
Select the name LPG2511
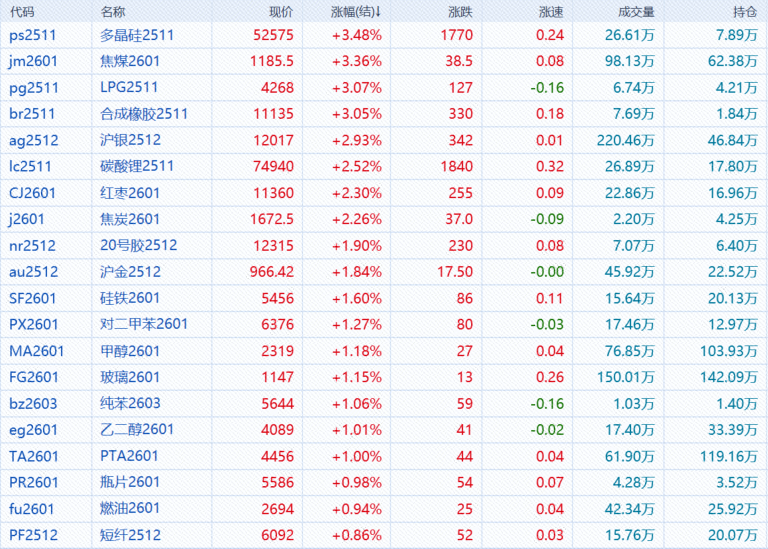pyautogui.click(x=129, y=88)
